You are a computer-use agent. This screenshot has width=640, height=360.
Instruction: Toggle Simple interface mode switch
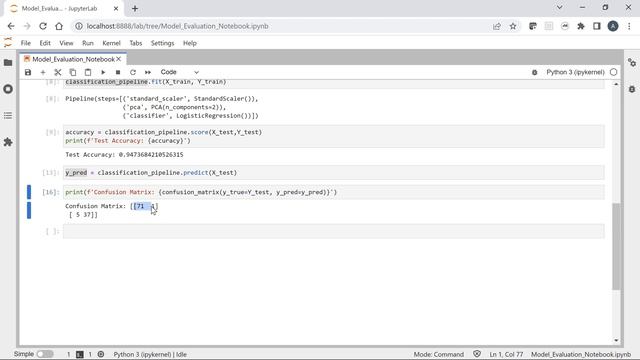pos(45,354)
